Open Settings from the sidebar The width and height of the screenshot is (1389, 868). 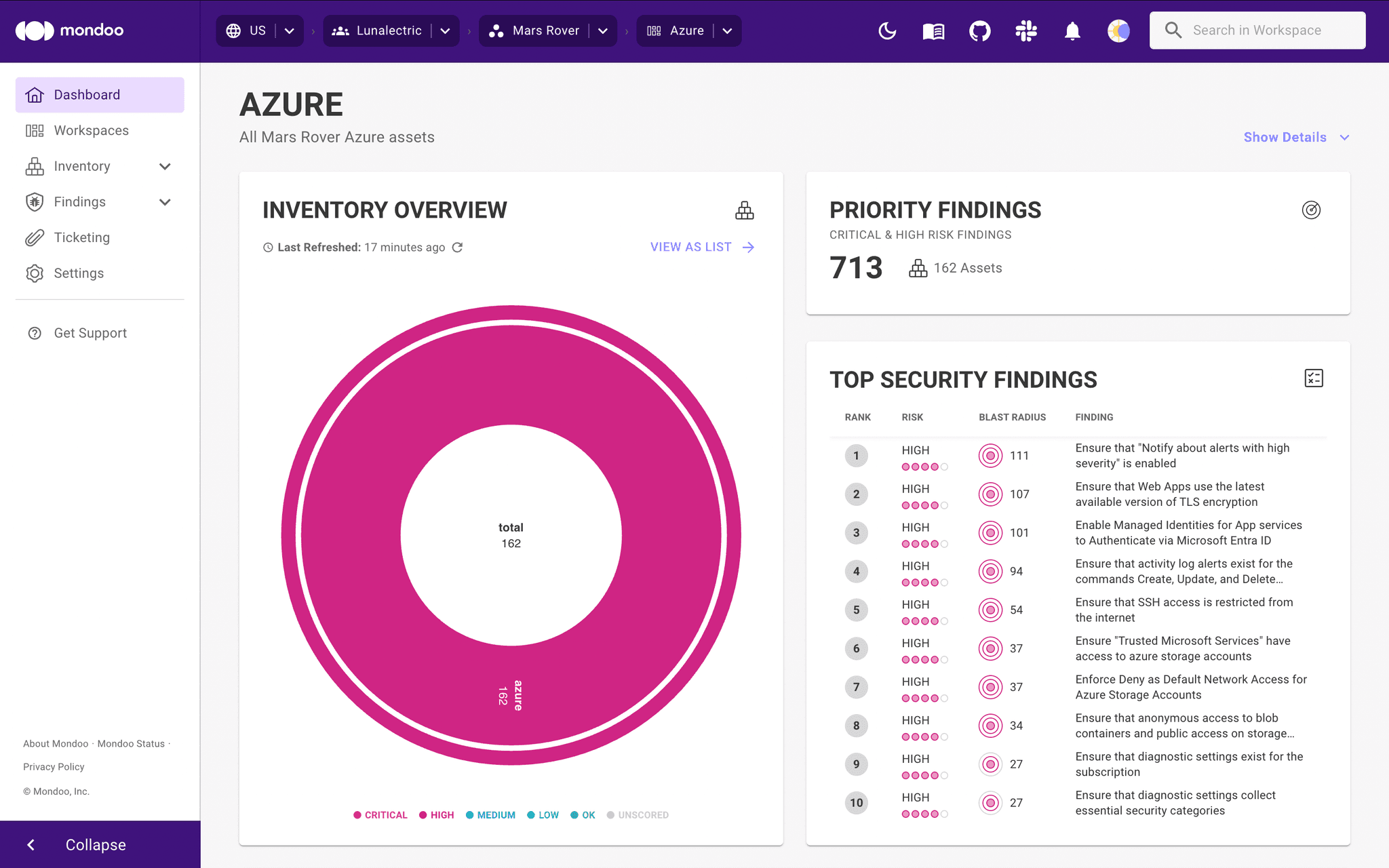coord(79,273)
